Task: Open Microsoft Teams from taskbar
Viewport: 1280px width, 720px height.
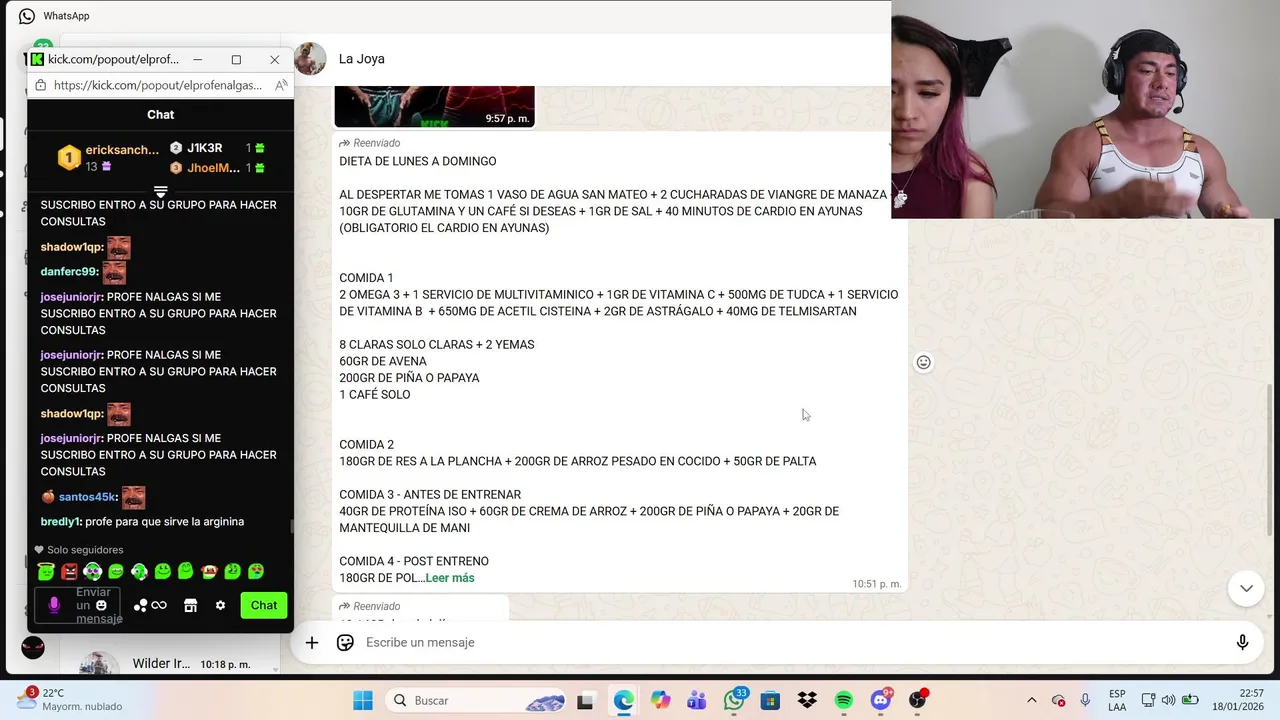Action: (697, 701)
